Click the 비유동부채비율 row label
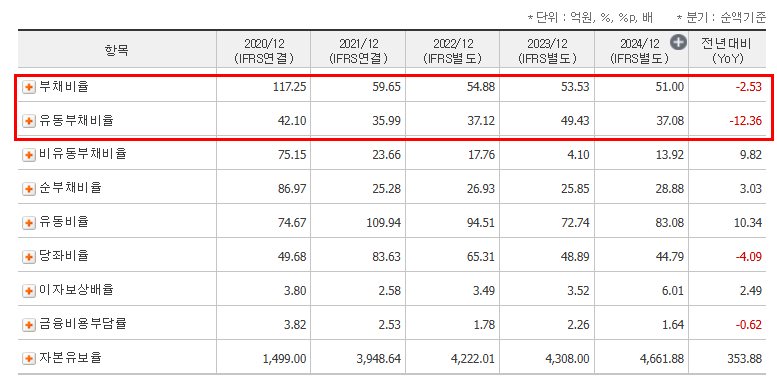The width and height of the screenshot is (777, 387). pos(82,154)
